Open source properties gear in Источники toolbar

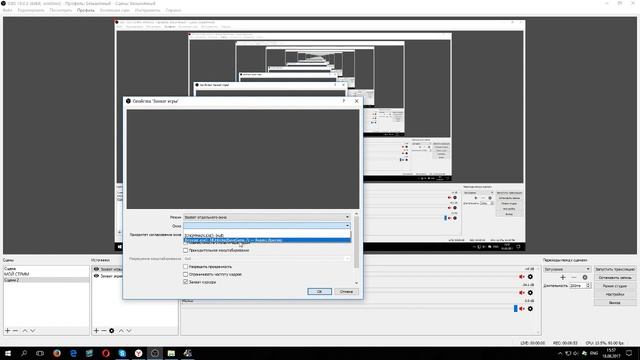111,331
